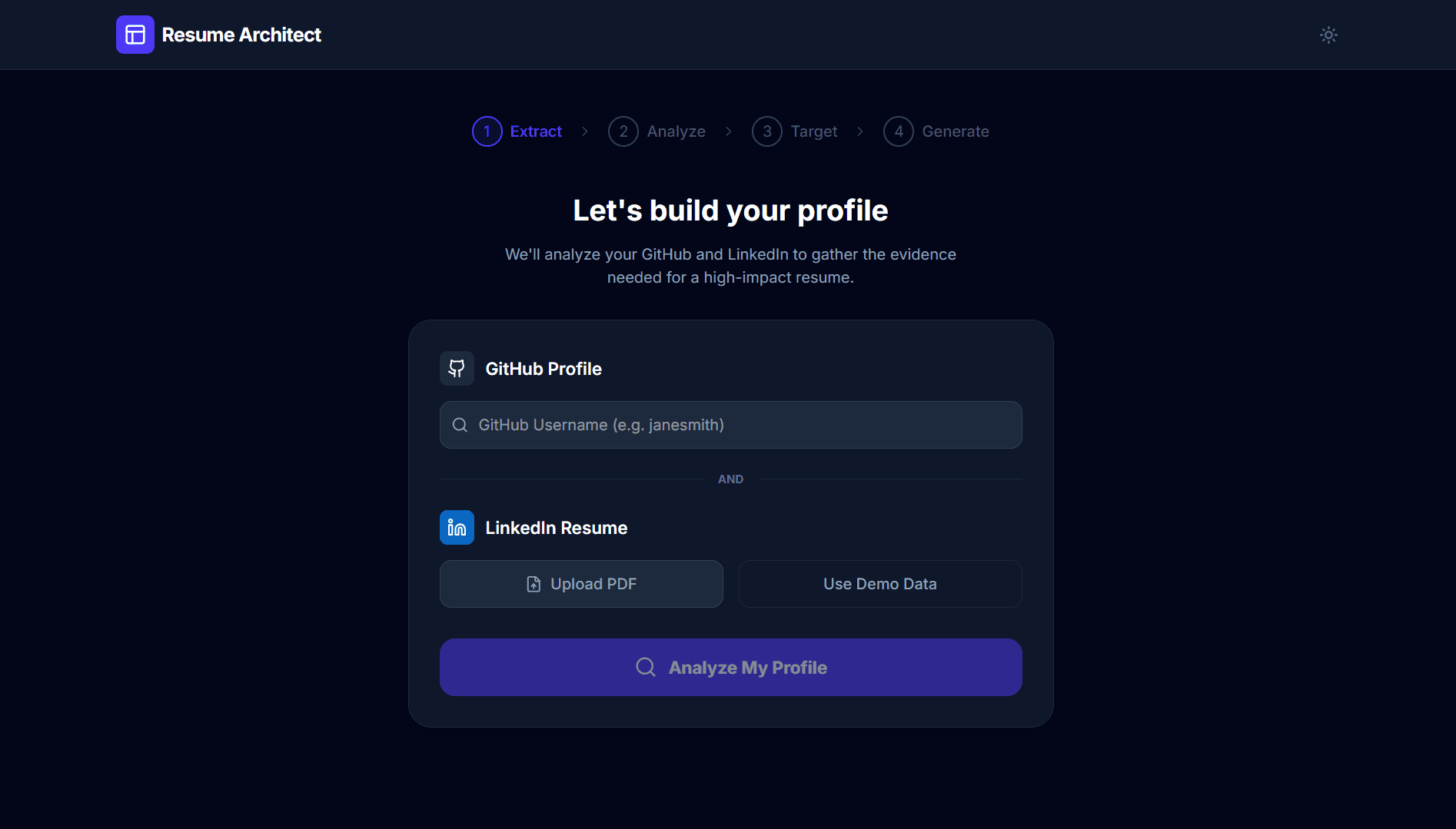The image size is (1456, 829).
Task: Click the upload file icon inside Upload PDF
Action: coord(534,584)
